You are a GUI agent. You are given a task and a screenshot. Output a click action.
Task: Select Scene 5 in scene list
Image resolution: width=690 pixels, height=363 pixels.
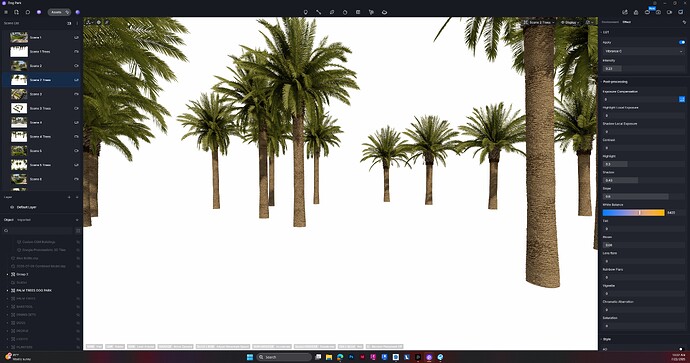(36, 150)
